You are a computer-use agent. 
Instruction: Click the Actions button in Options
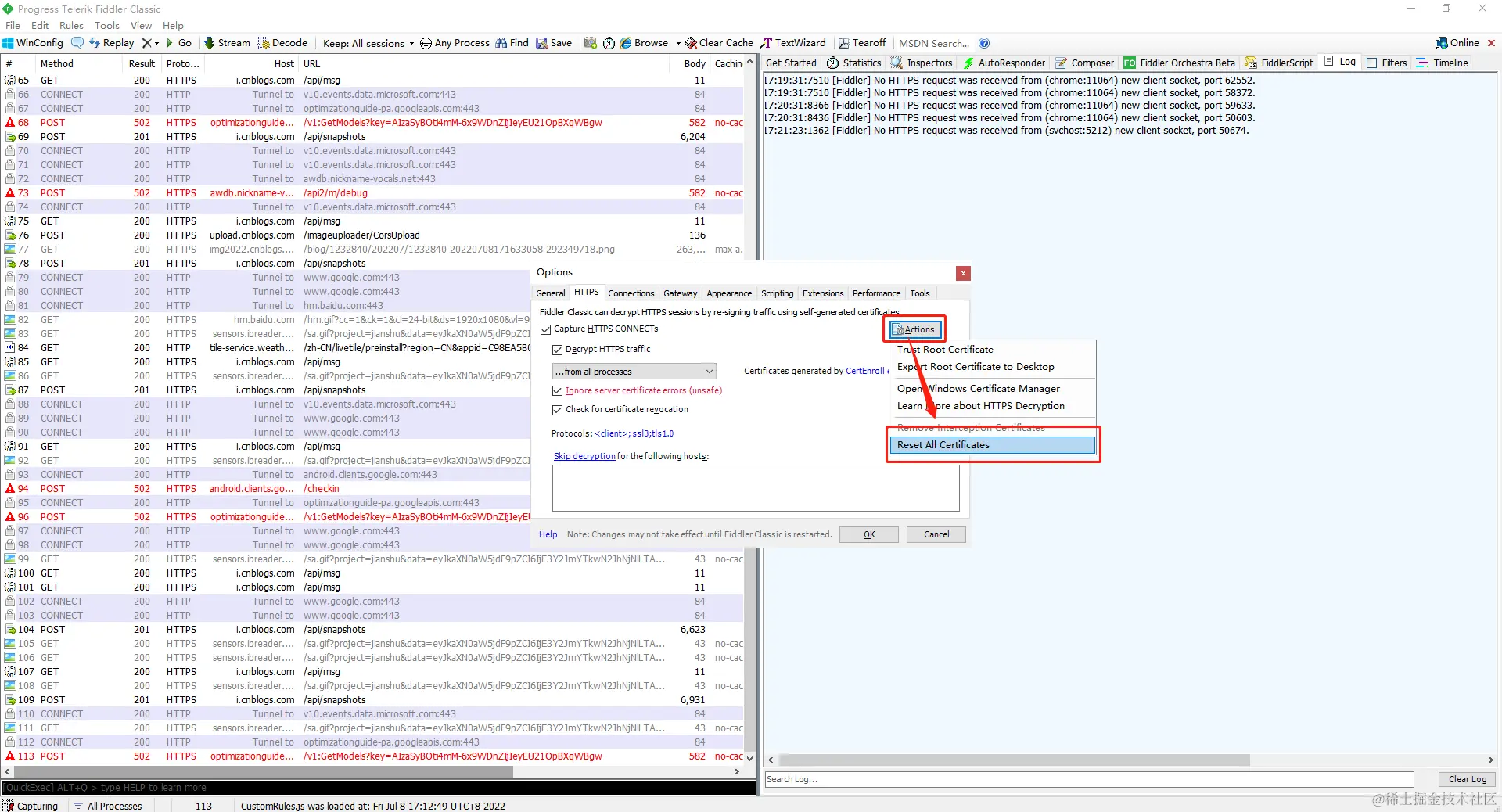914,329
